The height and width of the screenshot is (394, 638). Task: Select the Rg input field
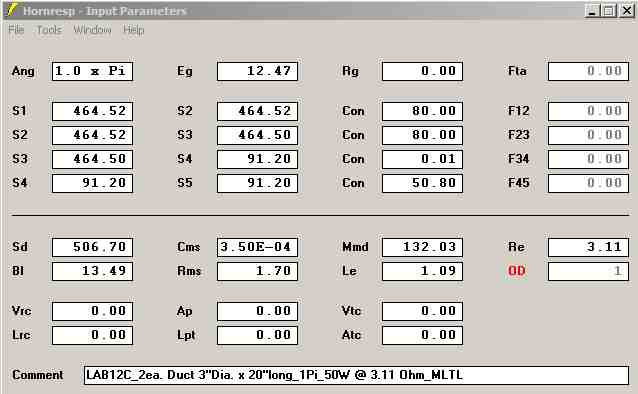(422, 71)
